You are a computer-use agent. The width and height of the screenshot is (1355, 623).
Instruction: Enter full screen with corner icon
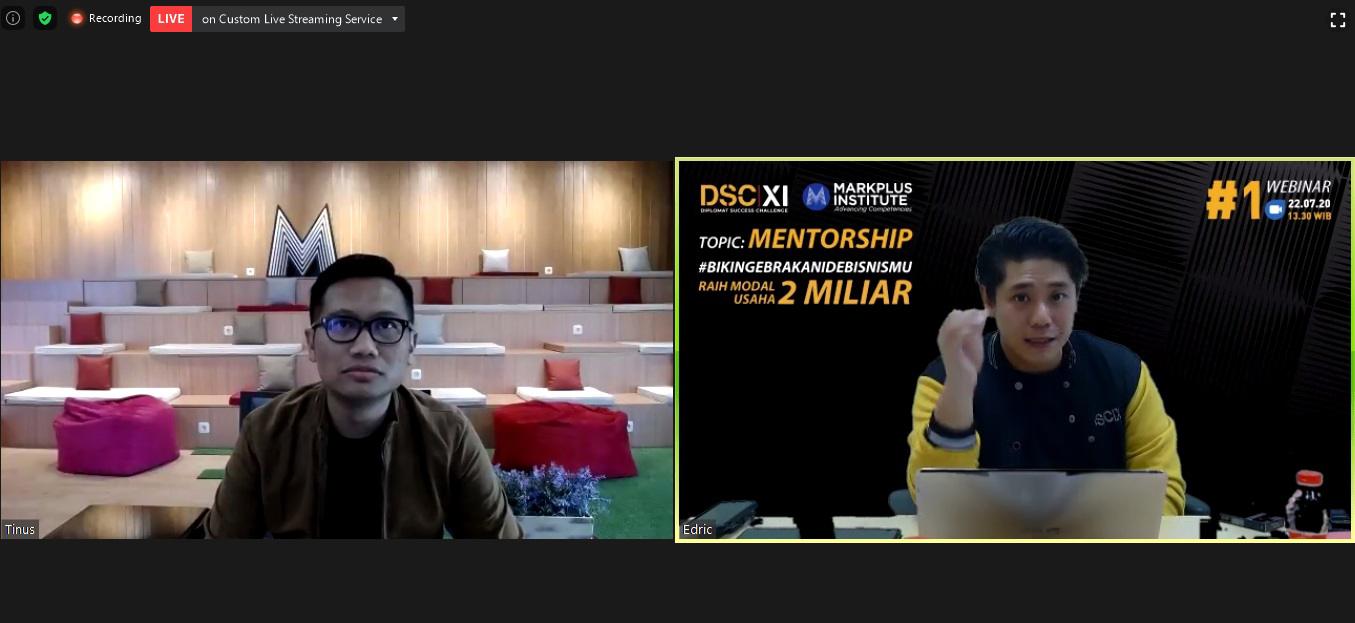(x=1337, y=19)
